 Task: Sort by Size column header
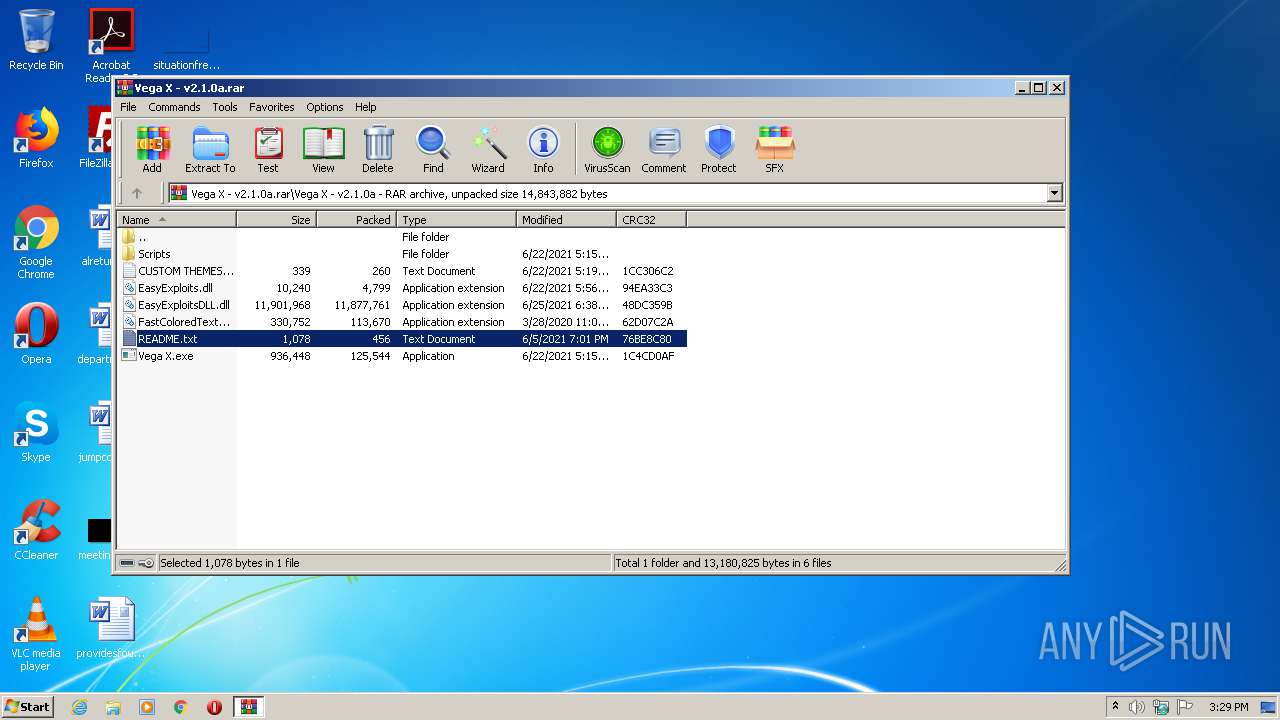[x=277, y=219]
